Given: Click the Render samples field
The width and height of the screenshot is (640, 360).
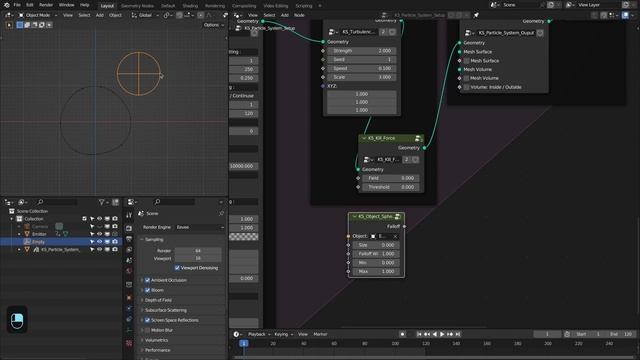Looking at the screenshot, I should tap(198, 251).
